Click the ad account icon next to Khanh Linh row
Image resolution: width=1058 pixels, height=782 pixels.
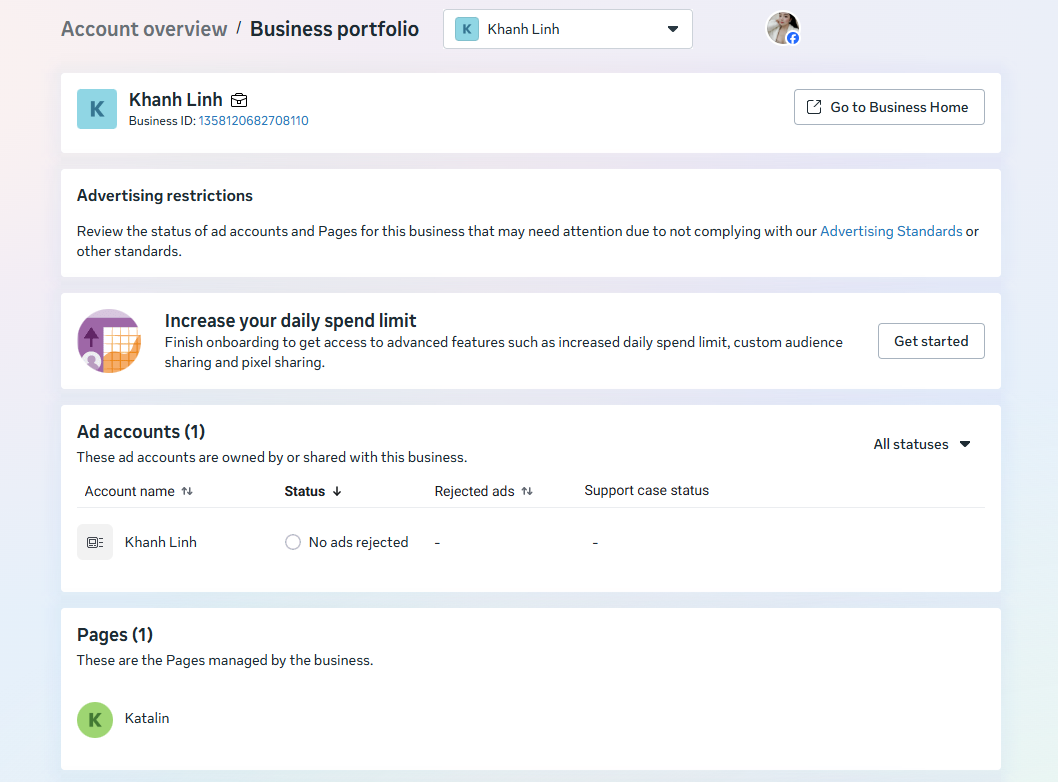95,542
